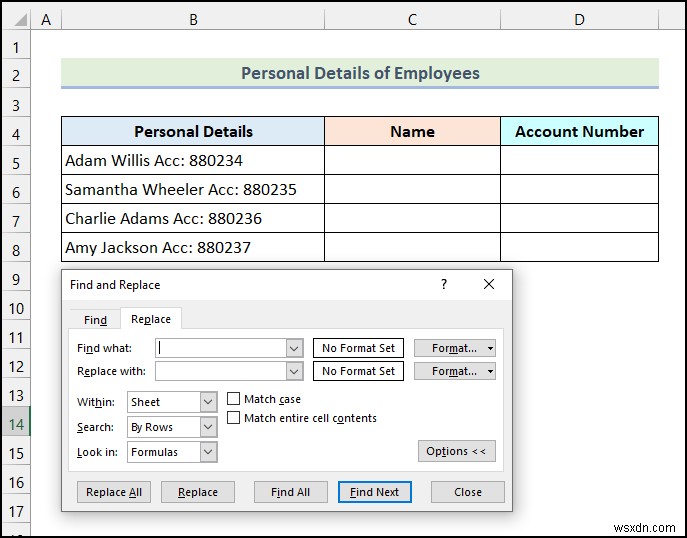Viewport: 687px width, 538px height.
Task: Click the Replace All button
Action: point(114,492)
